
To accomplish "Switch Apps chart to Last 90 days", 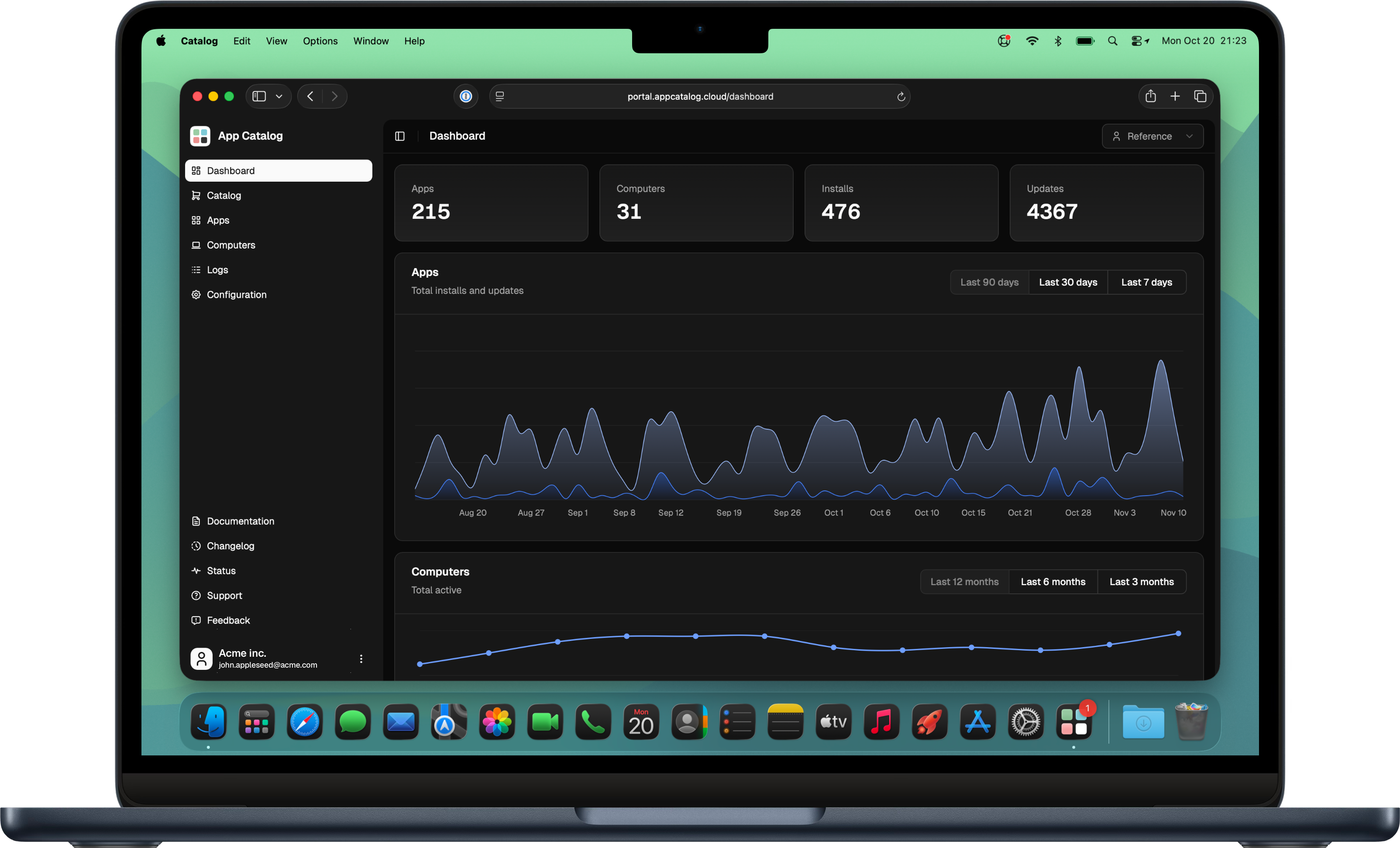I will pyautogui.click(x=989, y=282).
